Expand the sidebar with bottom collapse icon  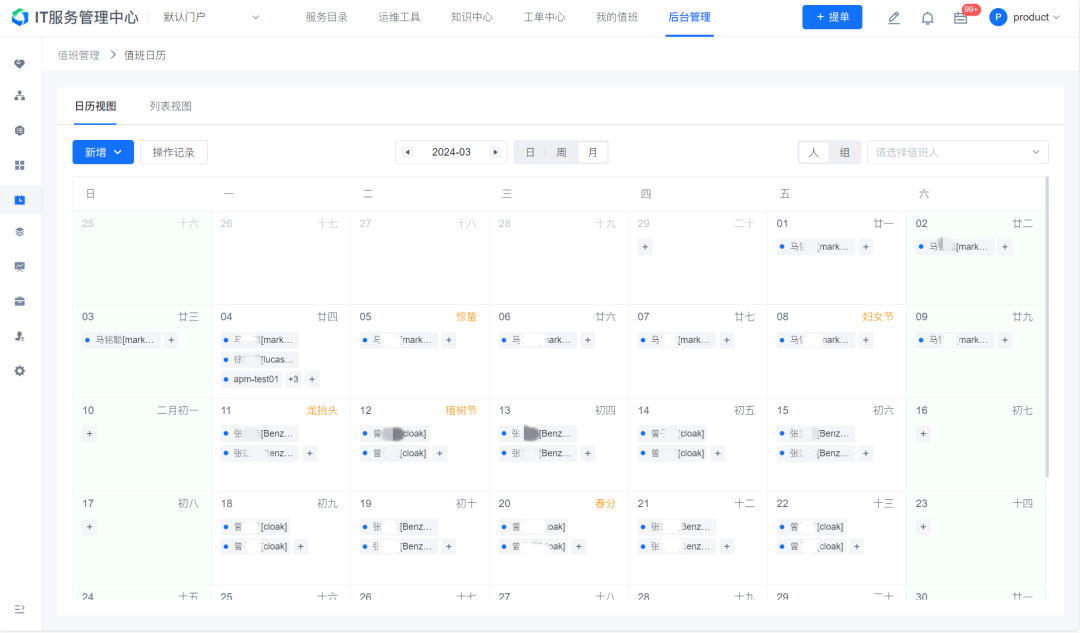pyautogui.click(x=19, y=609)
